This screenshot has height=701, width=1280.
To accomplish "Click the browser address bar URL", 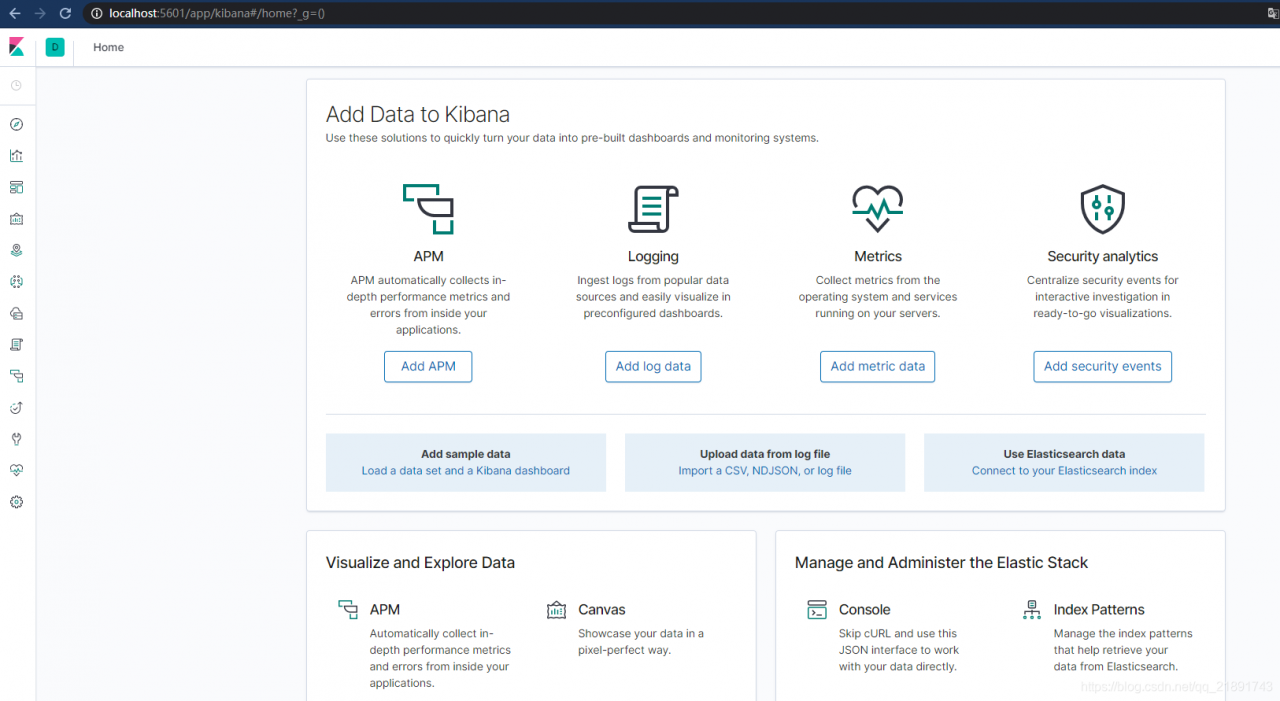I will (x=217, y=13).
